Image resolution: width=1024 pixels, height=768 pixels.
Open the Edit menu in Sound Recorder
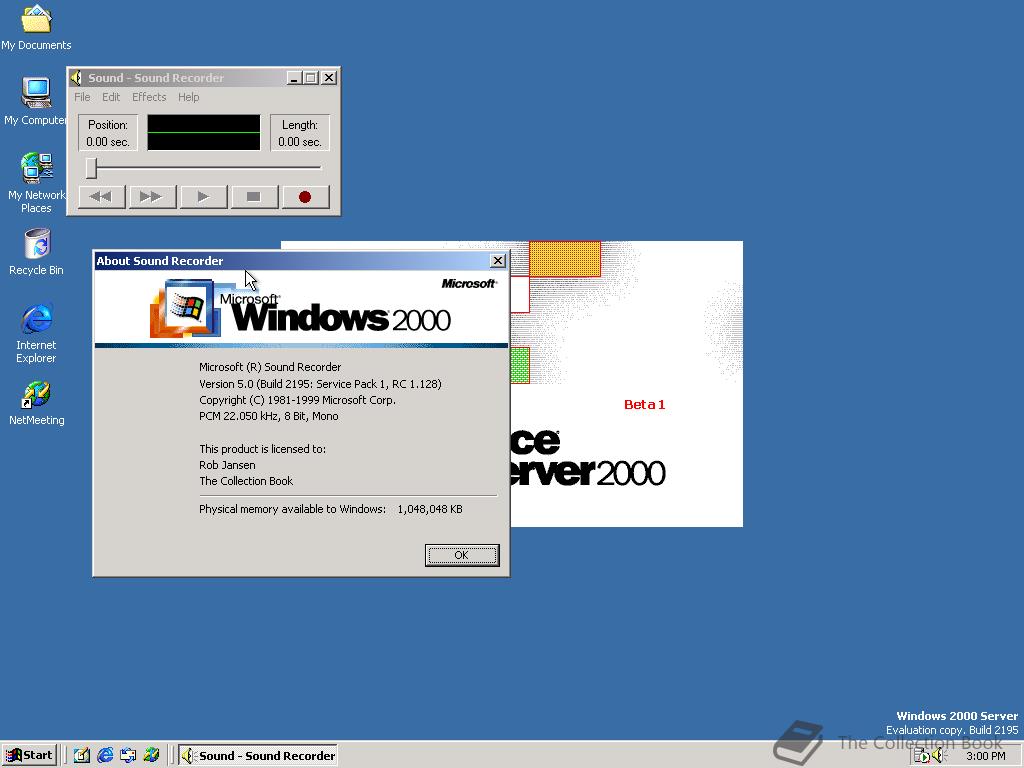coord(111,97)
